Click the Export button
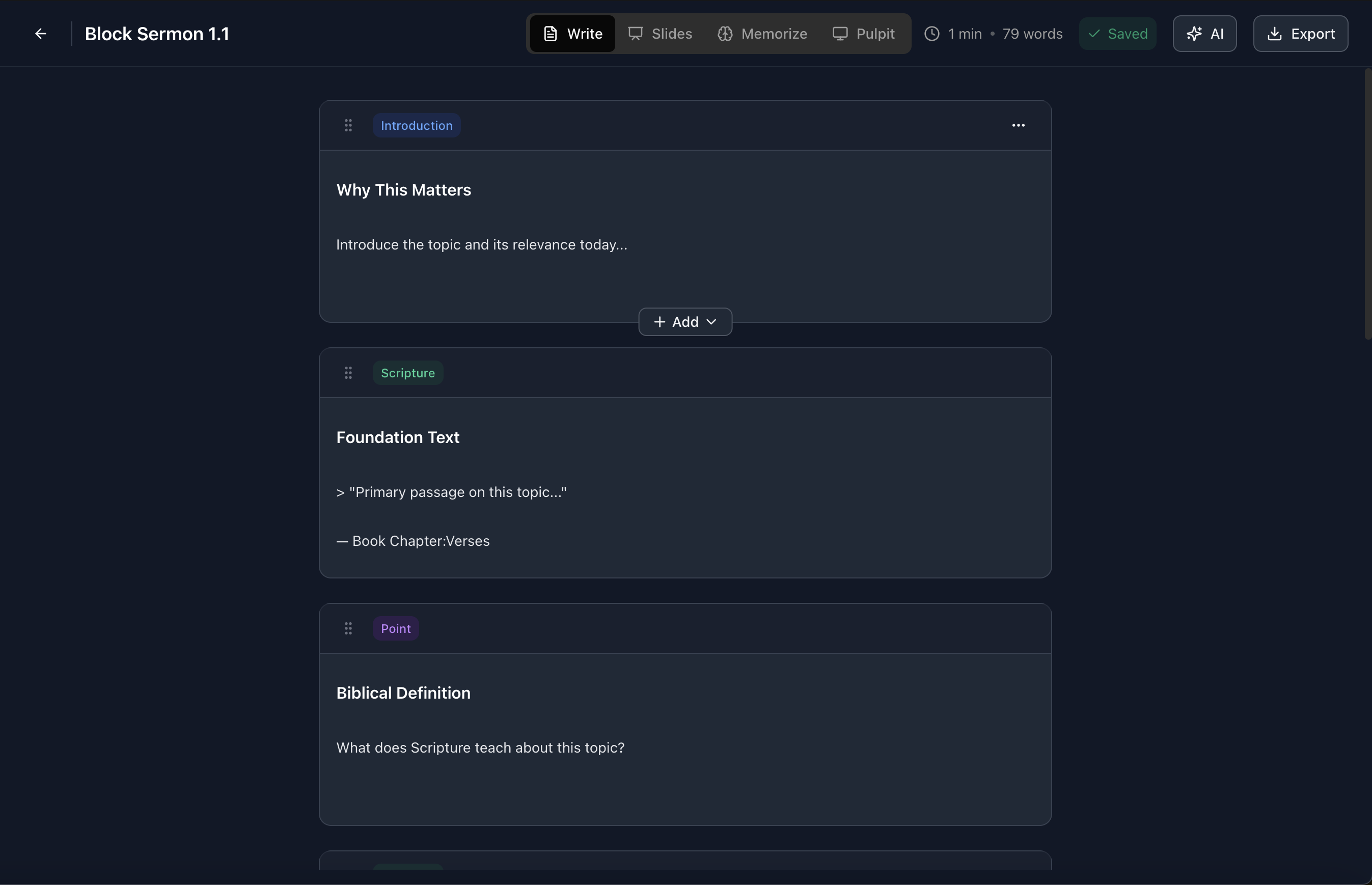 (x=1300, y=33)
